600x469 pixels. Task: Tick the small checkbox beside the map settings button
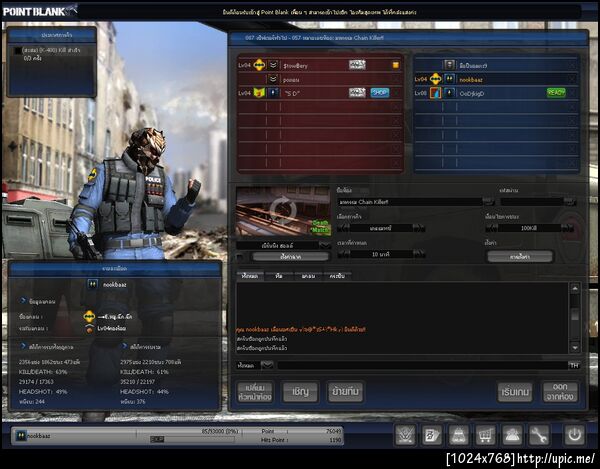[240, 257]
